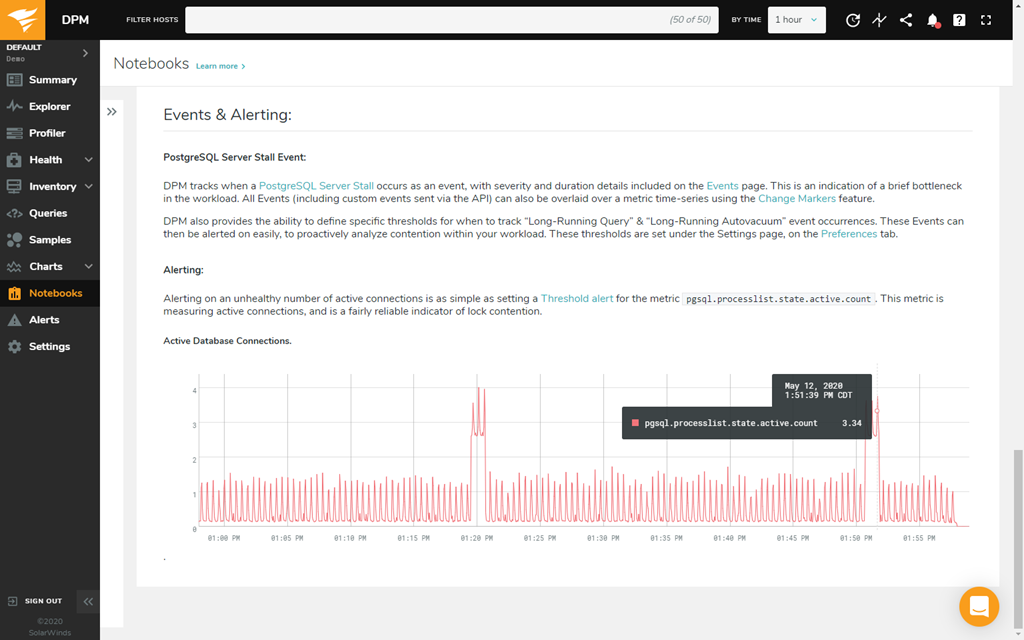1024x640 pixels.
Task: Open the help question mark icon
Action: click(959, 20)
